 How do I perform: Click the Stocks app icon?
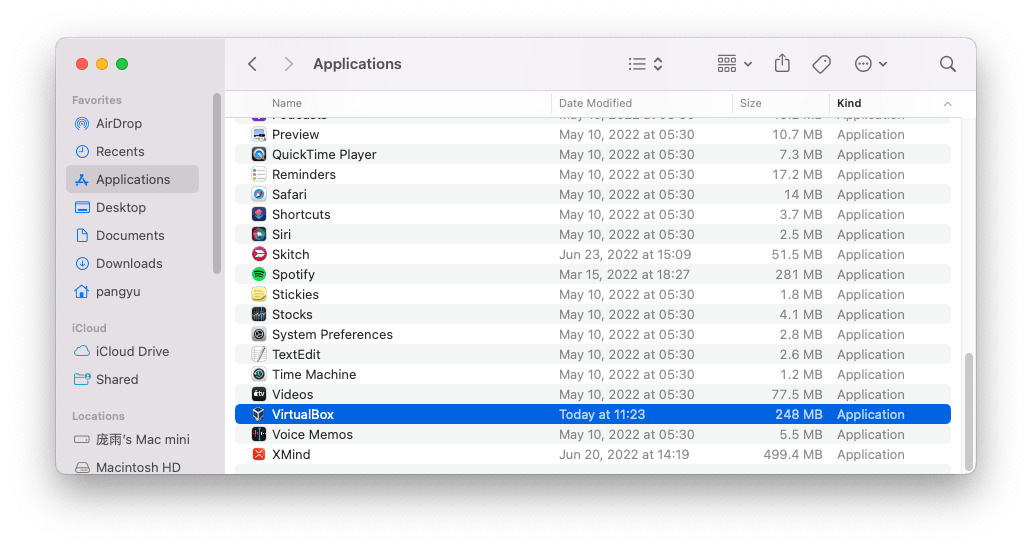[259, 314]
